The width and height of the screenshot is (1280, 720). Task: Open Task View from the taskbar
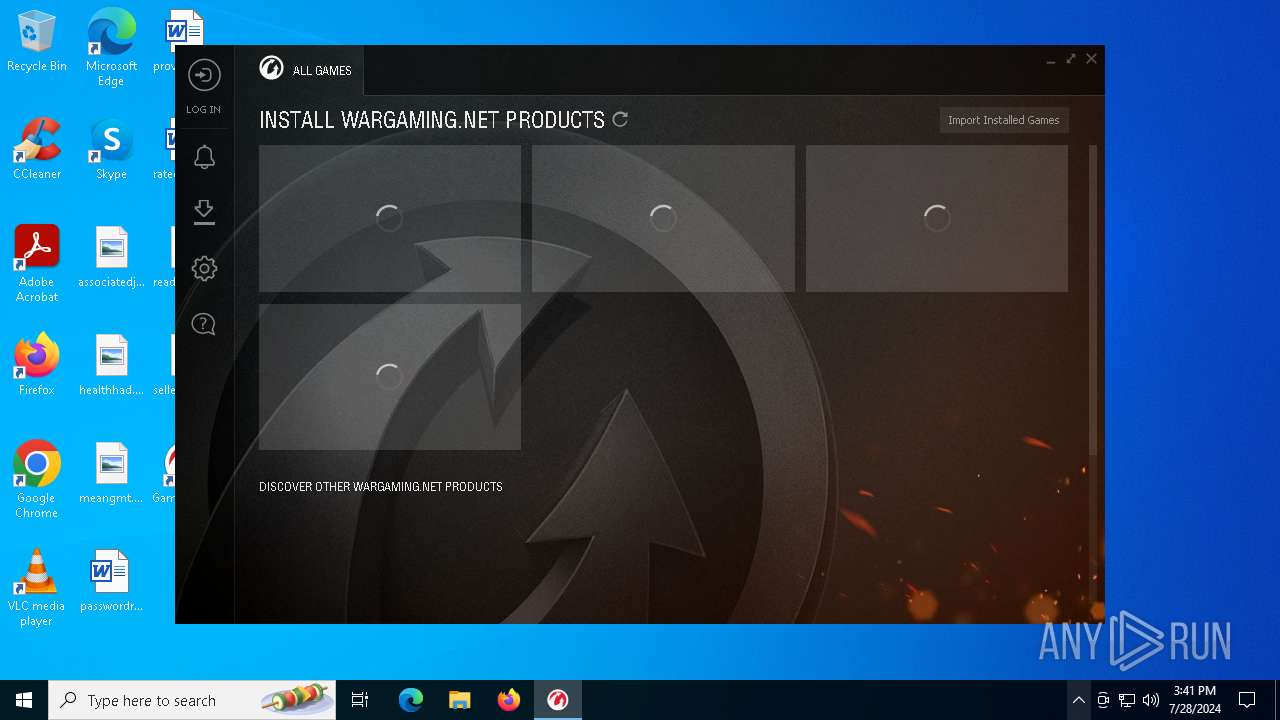pos(360,700)
